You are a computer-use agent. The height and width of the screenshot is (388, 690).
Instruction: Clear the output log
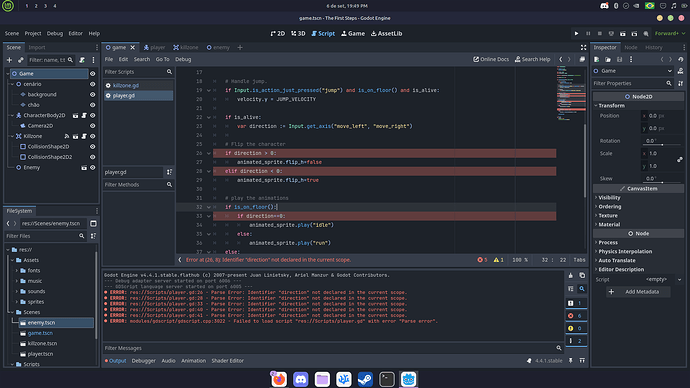[571, 275]
